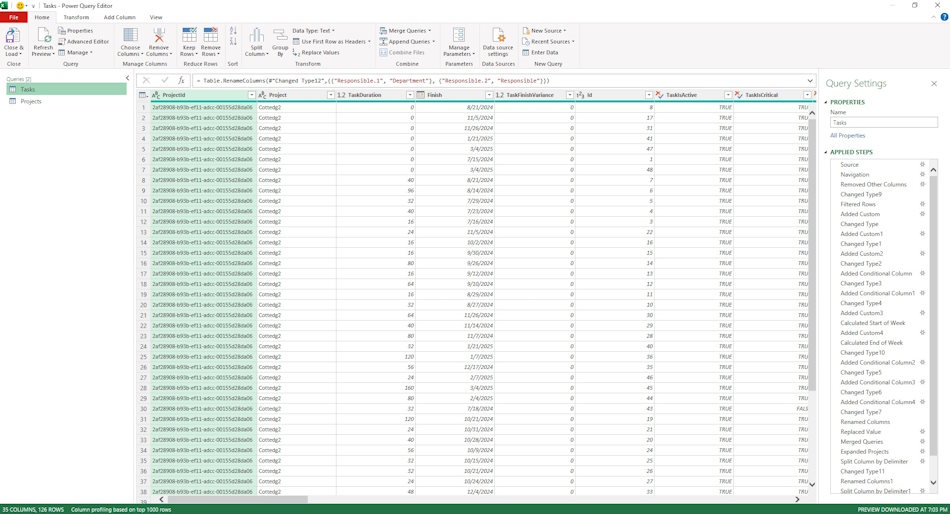Click the table corner menu icon
The height and width of the screenshot is (514, 950).
pos(143,95)
